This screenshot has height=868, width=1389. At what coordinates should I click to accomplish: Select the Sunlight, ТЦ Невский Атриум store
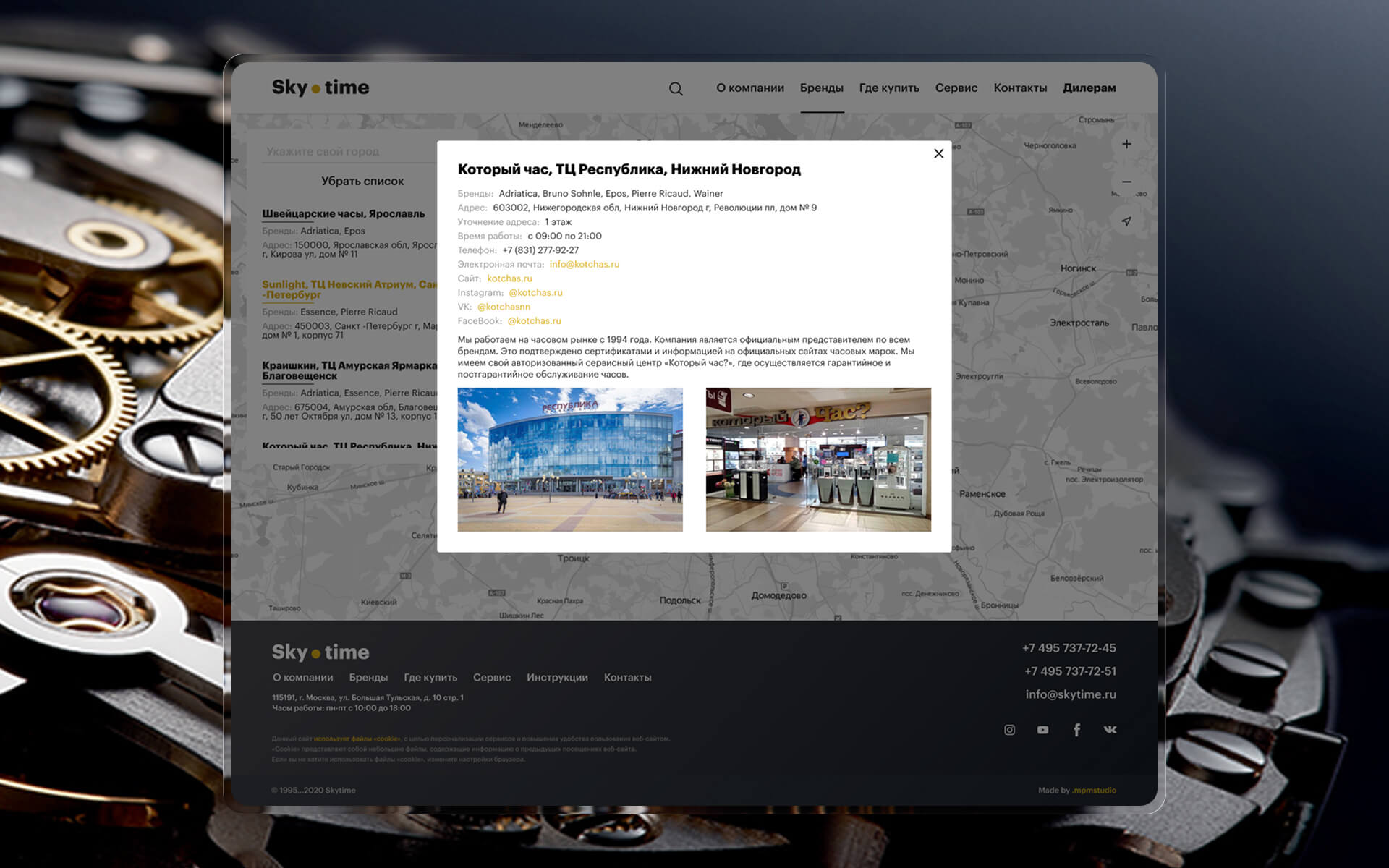click(349, 289)
